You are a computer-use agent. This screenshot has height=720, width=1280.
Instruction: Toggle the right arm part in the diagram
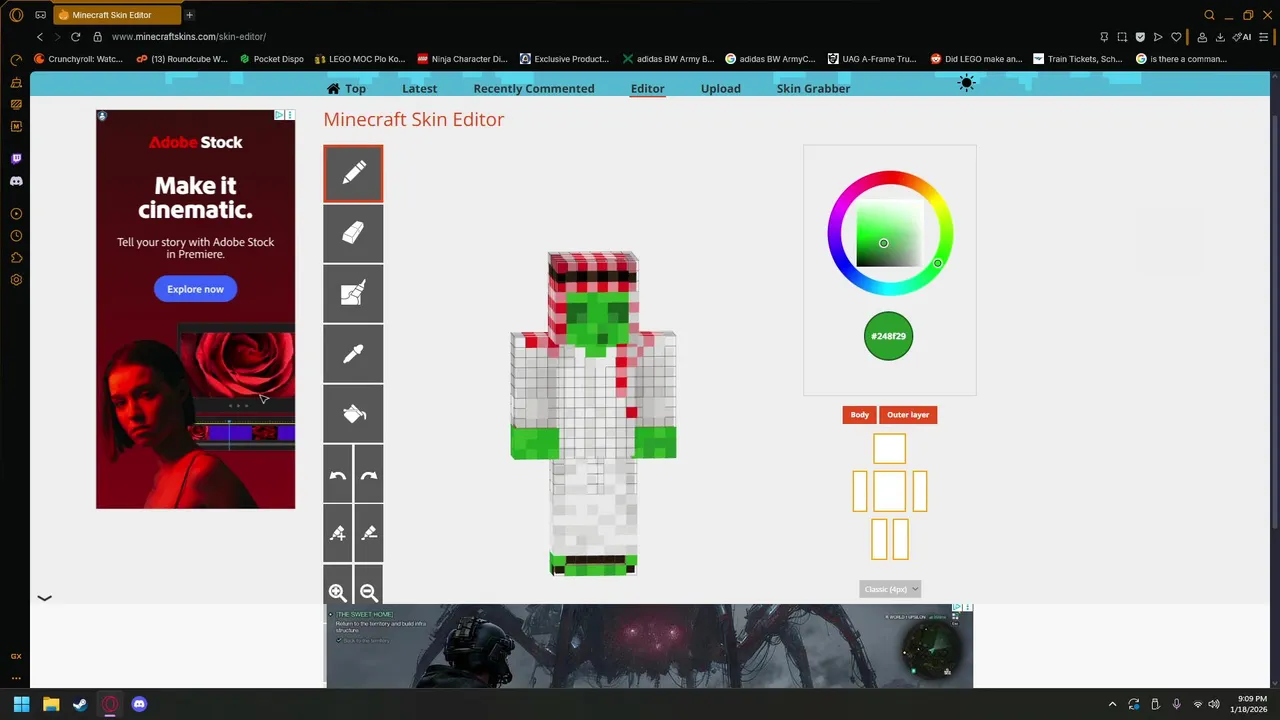[x=920, y=491]
